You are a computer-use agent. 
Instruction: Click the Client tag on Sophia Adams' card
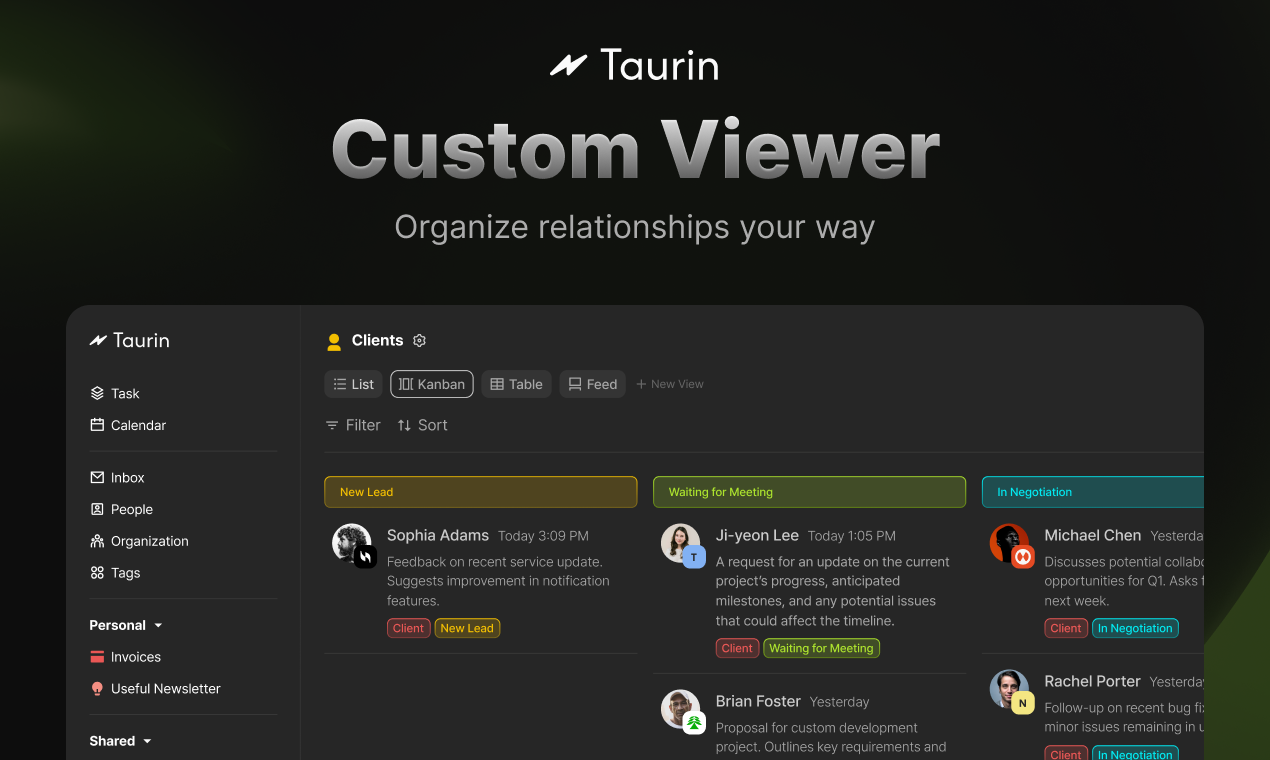[x=408, y=628]
